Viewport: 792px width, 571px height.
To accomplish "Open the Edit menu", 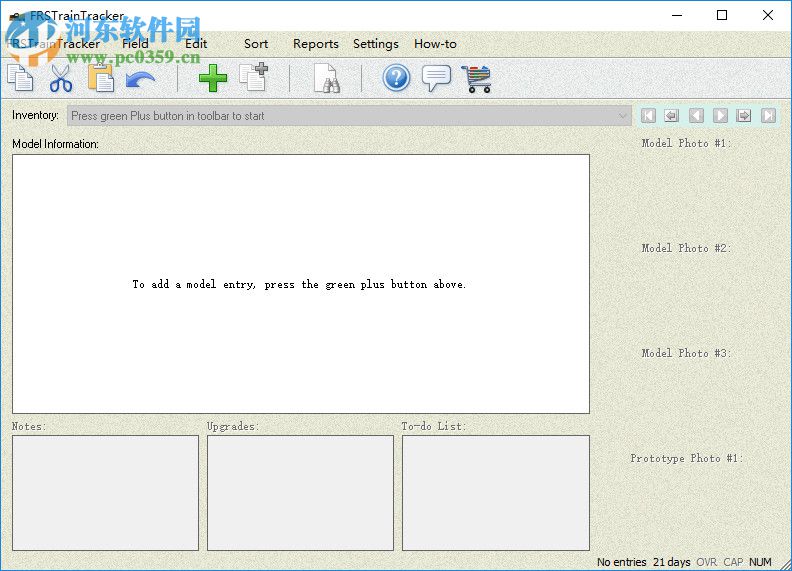I will pos(196,44).
